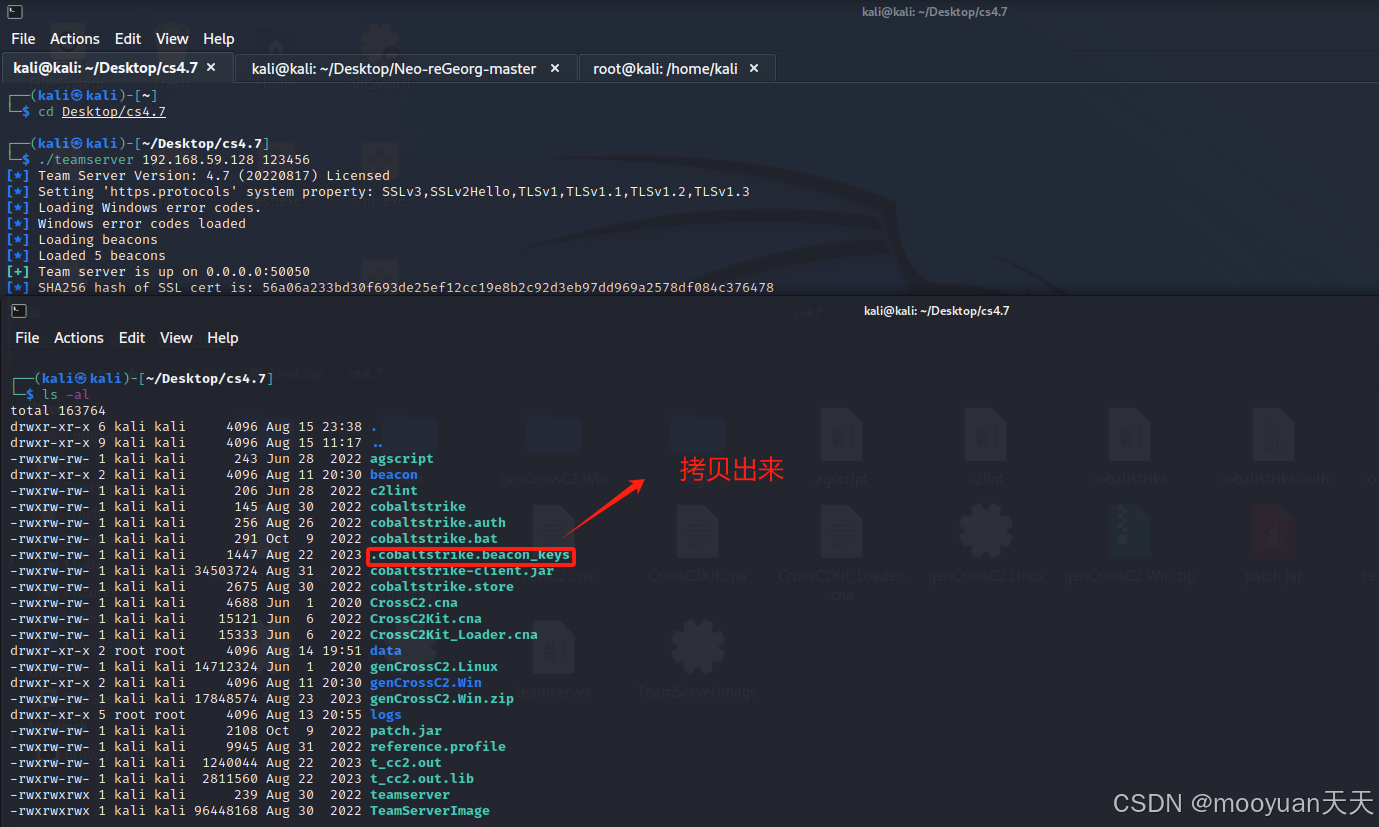The image size is (1379, 827).
Task: Click data directory name in listing
Action: click(x=386, y=651)
